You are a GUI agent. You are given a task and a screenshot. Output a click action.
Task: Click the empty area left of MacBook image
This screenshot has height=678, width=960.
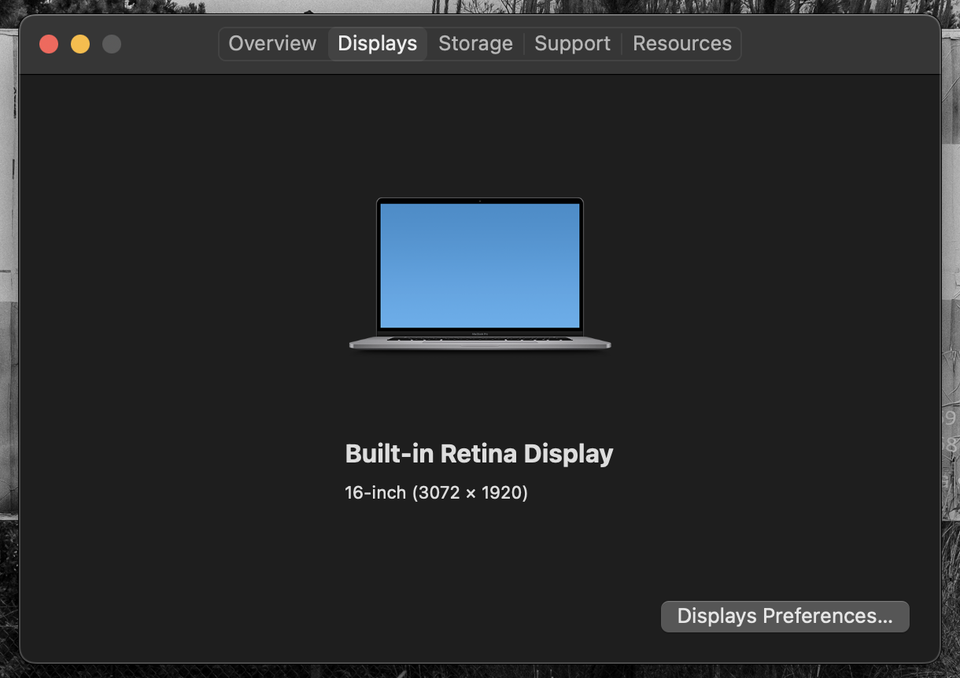(200, 270)
